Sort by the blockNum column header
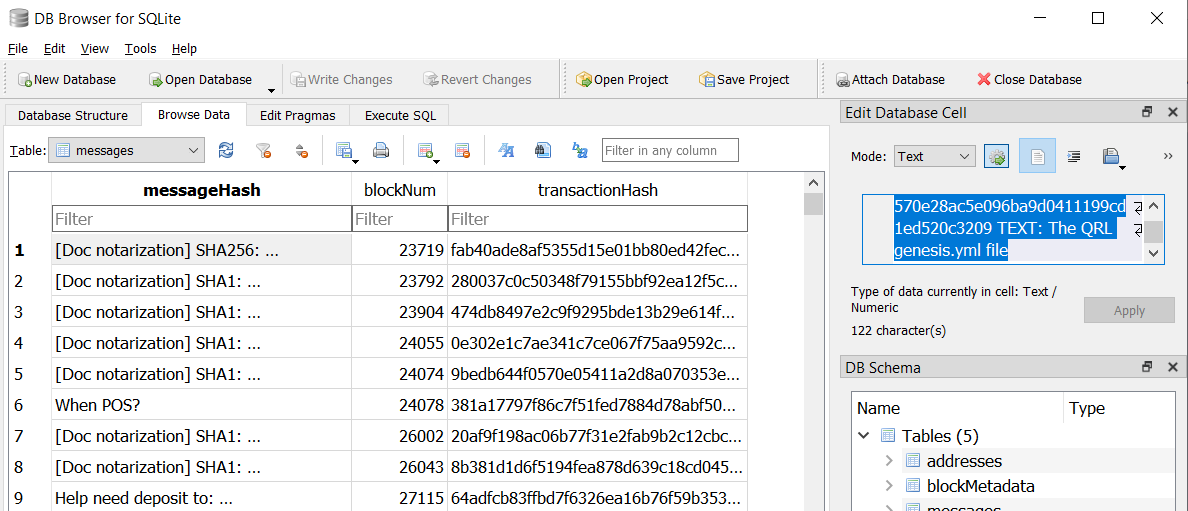The height and width of the screenshot is (511, 1188). (x=400, y=190)
